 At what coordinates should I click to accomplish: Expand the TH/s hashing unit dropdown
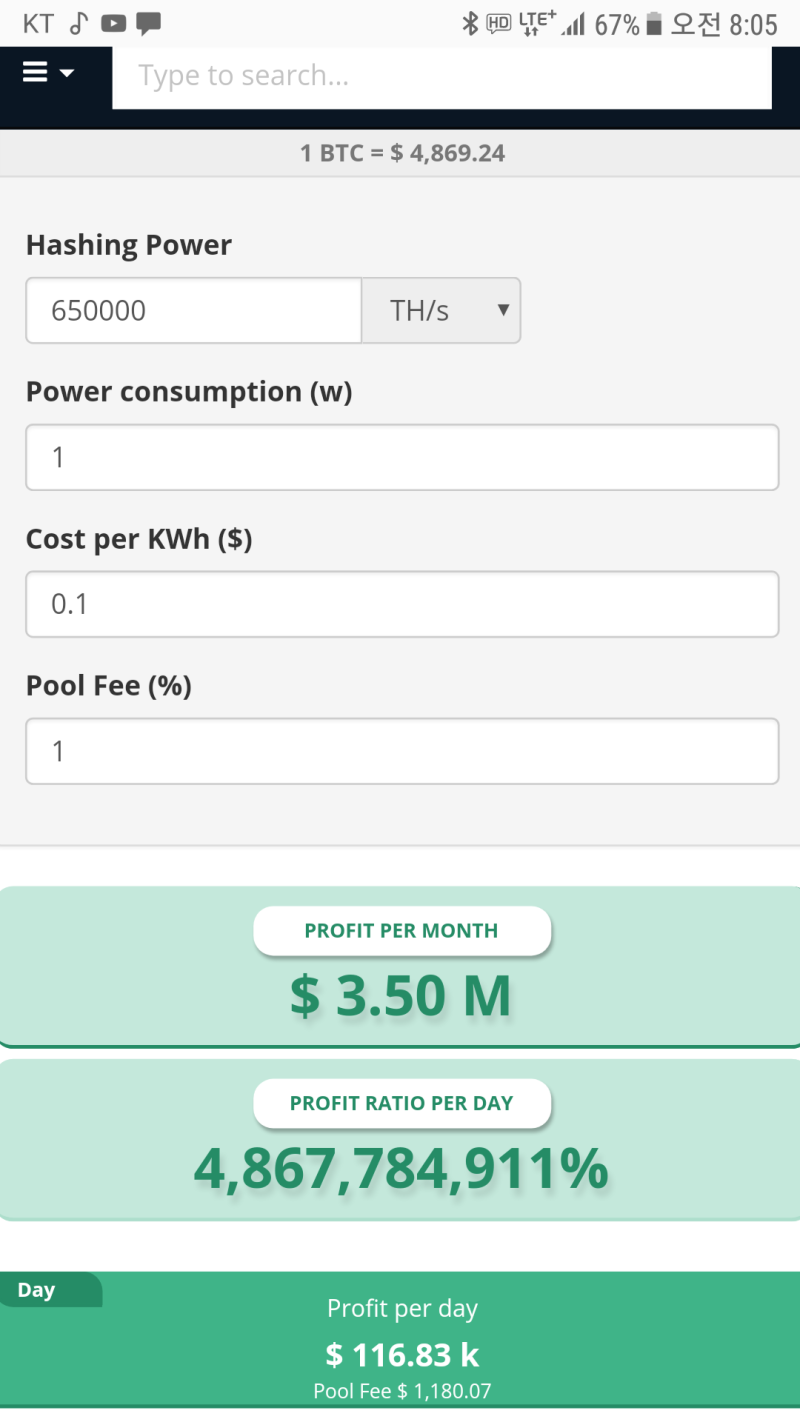tap(441, 311)
